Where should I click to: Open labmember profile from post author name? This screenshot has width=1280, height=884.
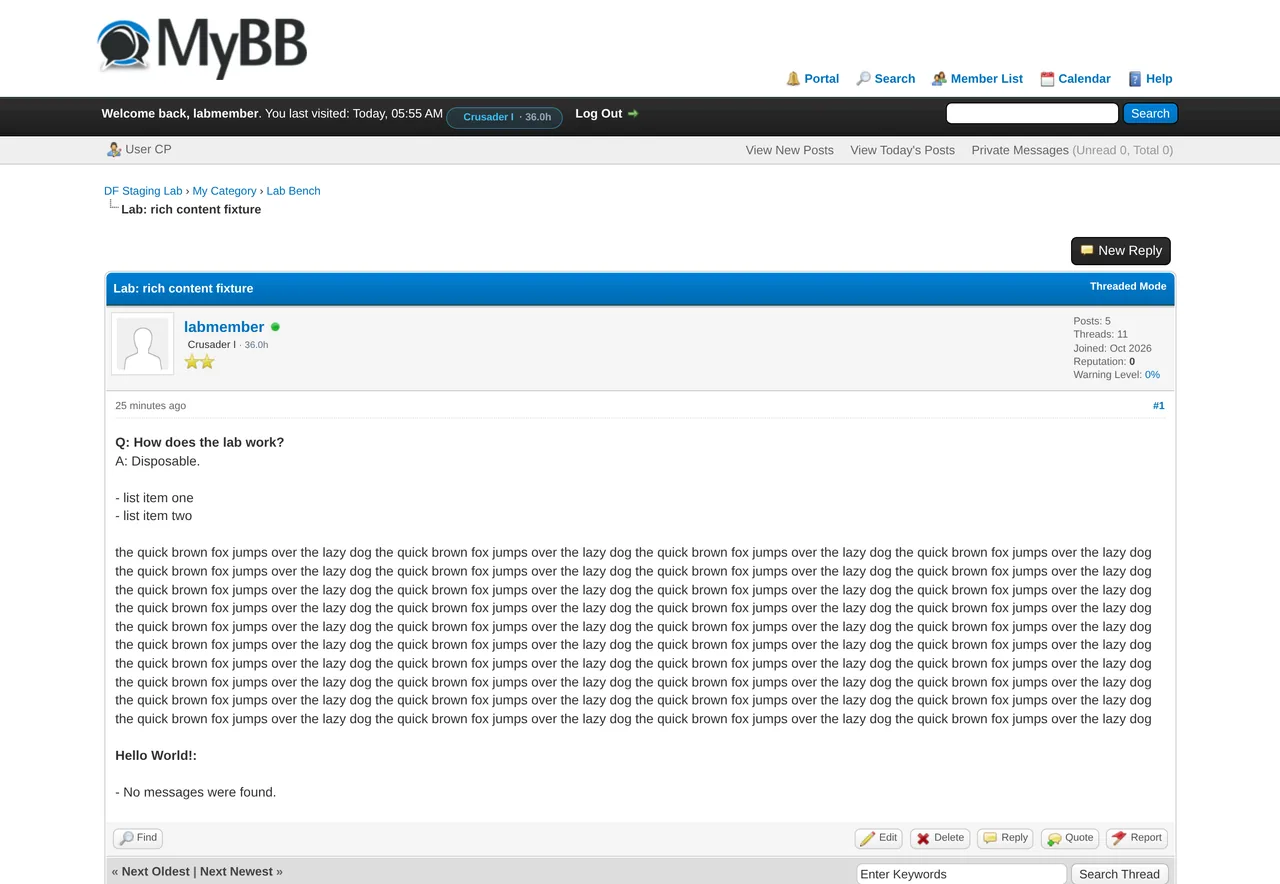pyautogui.click(x=224, y=327)
